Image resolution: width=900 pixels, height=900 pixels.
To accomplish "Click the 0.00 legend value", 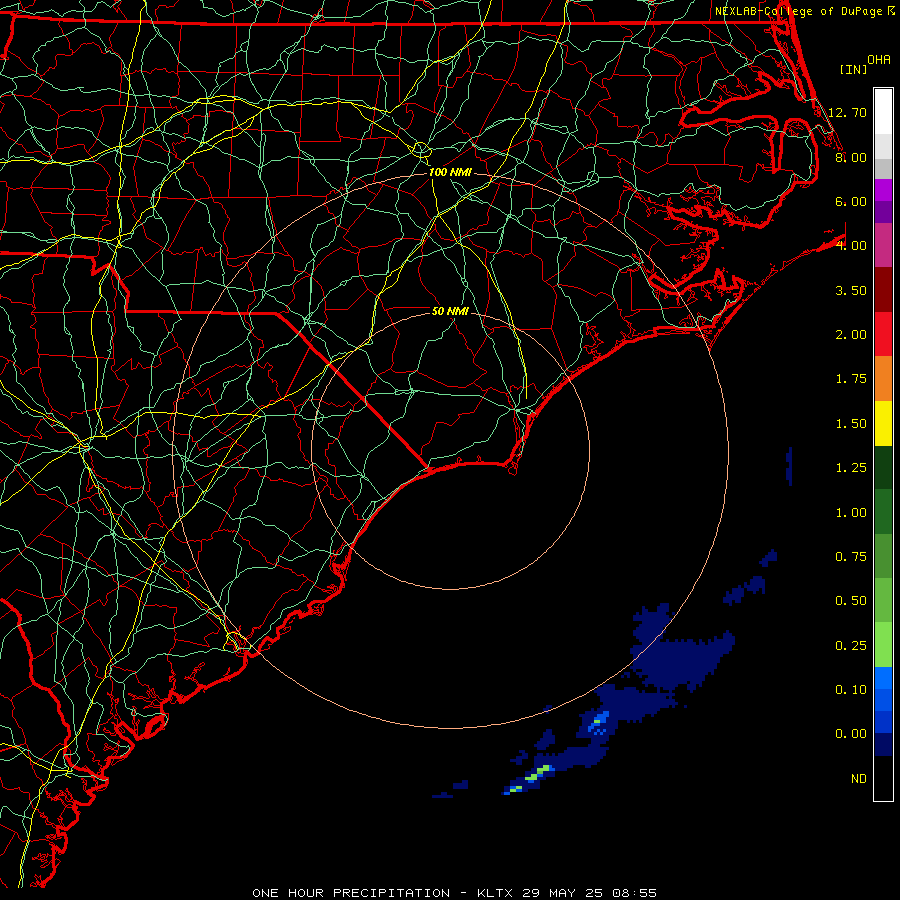I will click(851, 734).
